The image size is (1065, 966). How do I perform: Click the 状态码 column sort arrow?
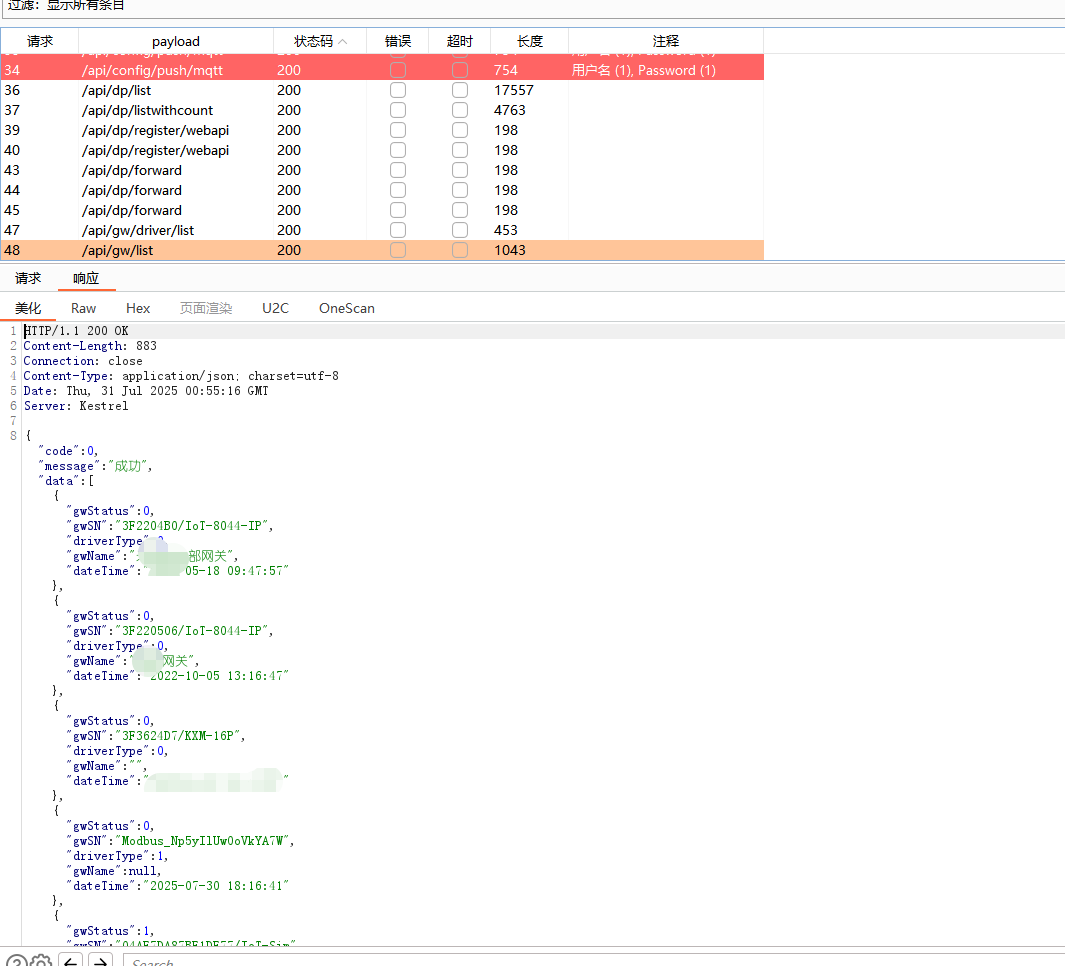click(x=343, y=41)
